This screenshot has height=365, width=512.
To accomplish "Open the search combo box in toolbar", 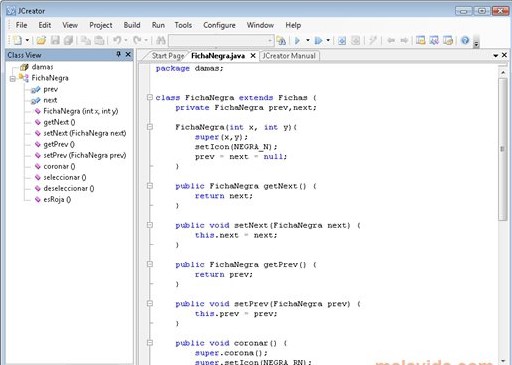I will (221, 41).
